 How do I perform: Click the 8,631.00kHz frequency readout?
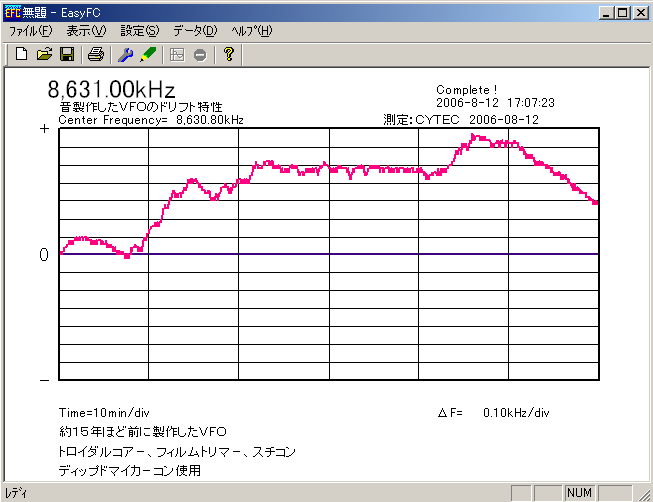click(x=111, y=89)
